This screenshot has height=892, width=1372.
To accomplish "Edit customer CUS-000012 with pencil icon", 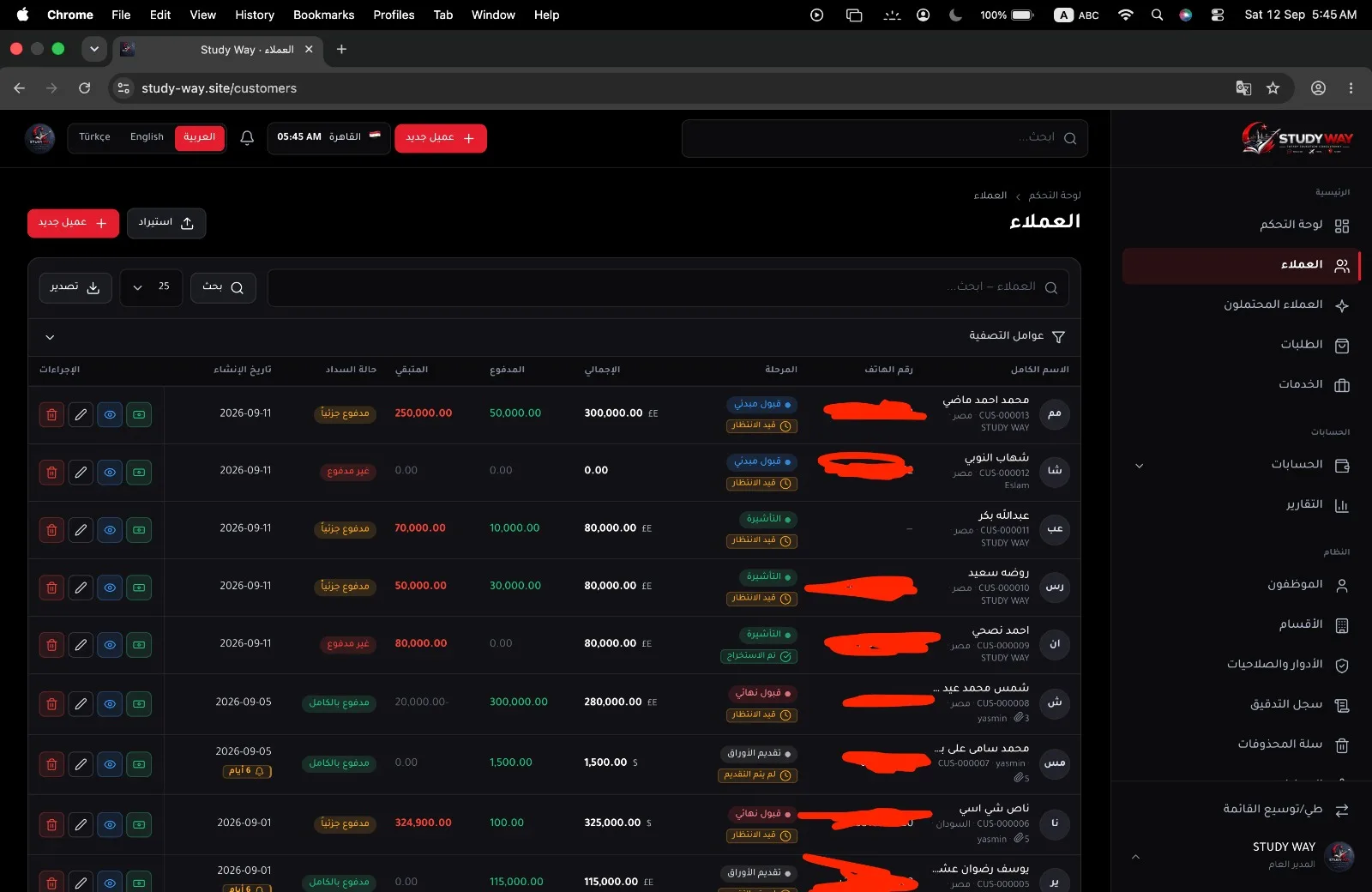I will tap(81, 473).
